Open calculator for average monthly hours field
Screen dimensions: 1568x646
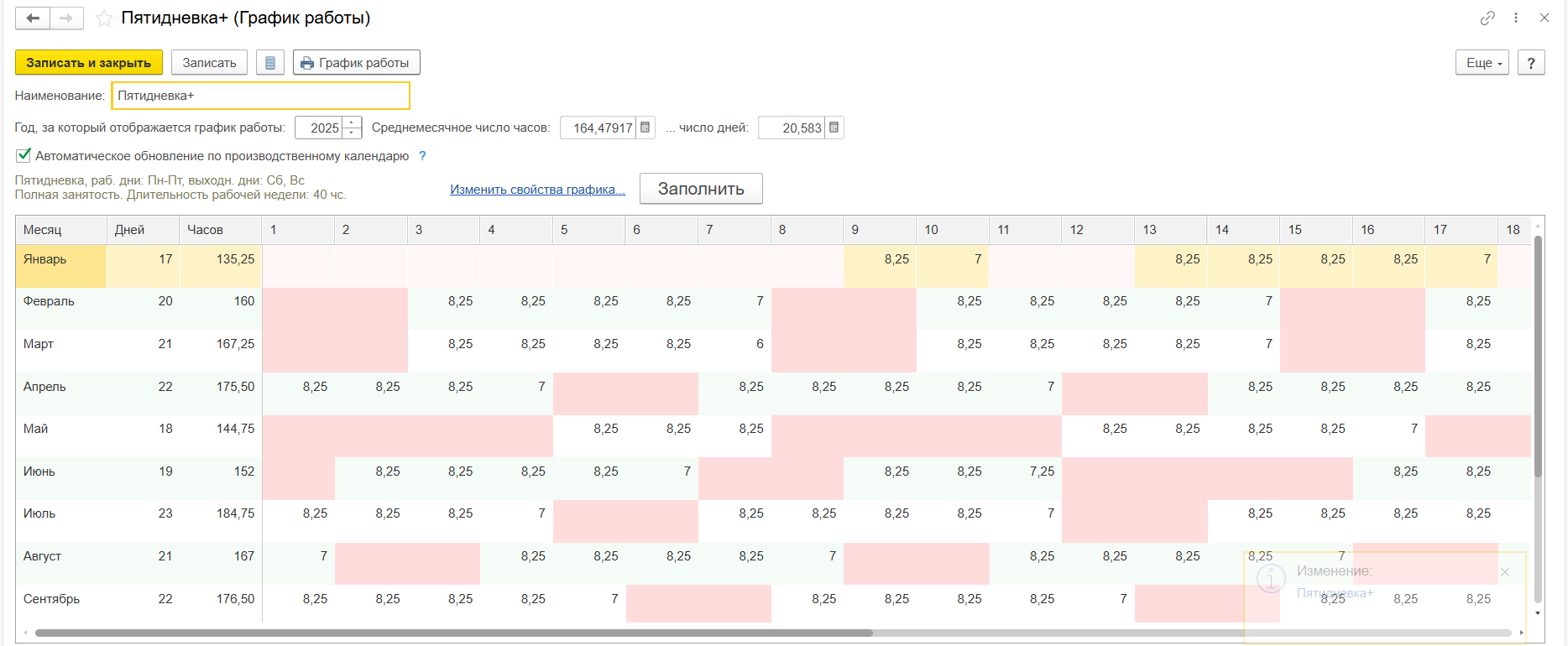click(645, 128)
